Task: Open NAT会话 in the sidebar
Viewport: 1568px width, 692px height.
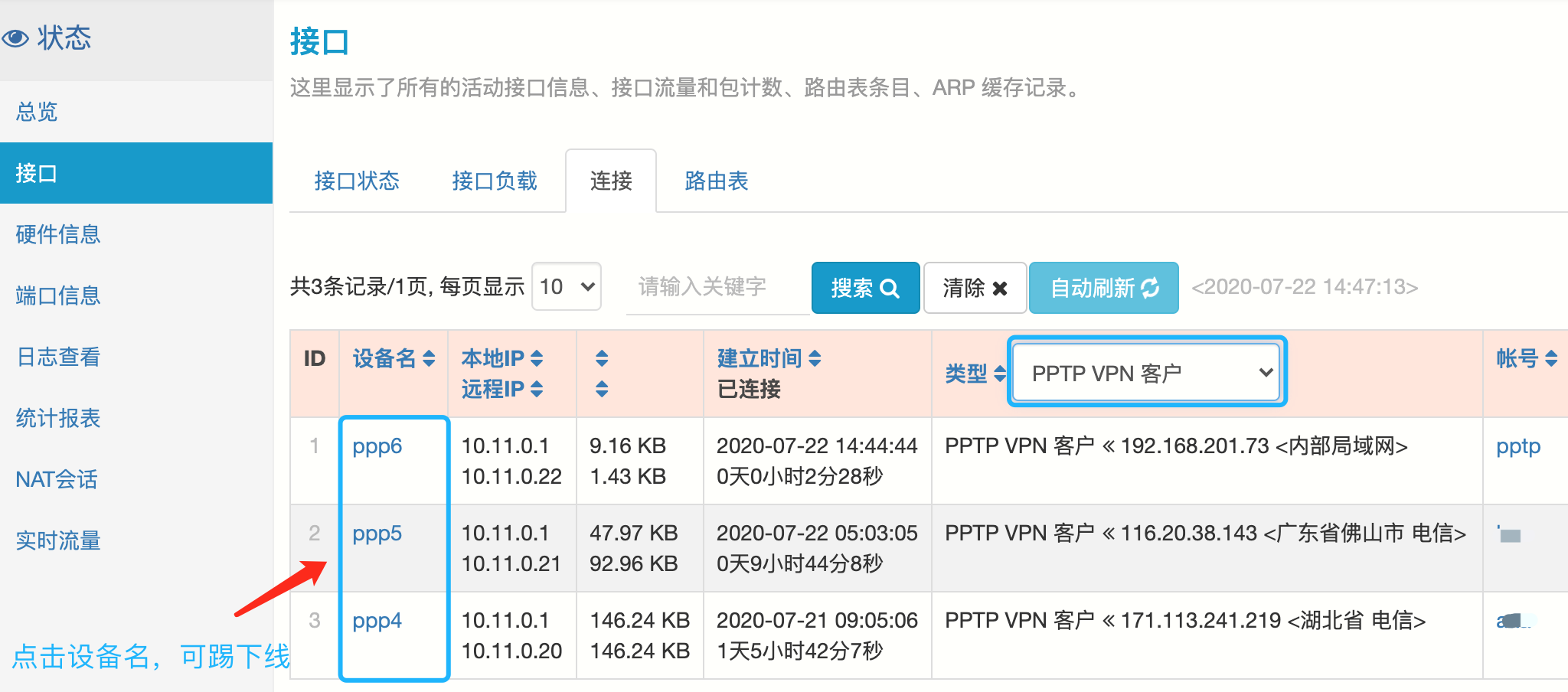Action: pos(57,479)
